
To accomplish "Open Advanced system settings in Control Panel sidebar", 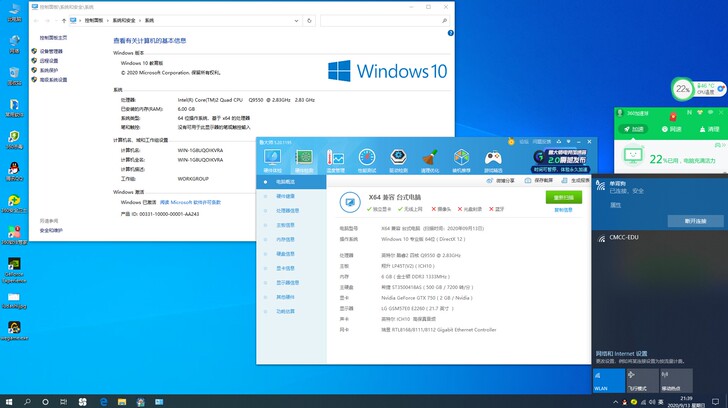I will coord(53,80).
